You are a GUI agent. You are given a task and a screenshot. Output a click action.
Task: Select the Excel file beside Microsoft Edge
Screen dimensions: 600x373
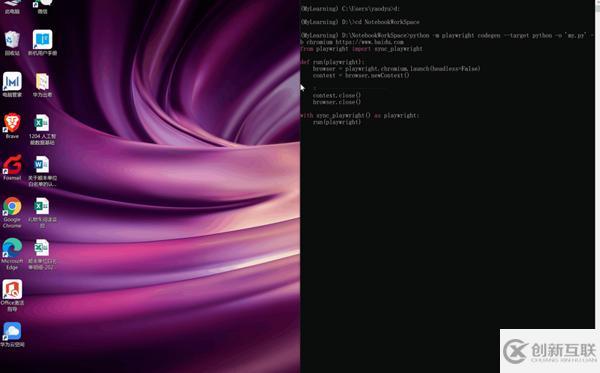(x=42, y=254)
